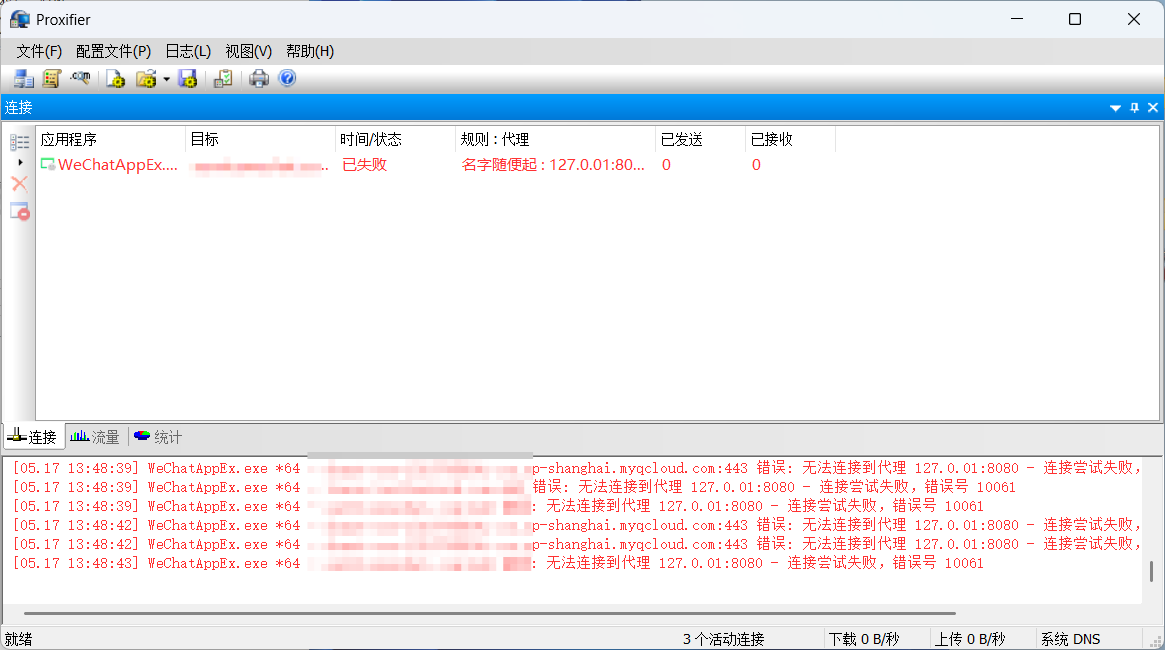Click the printer icon in toolbar
1165x650 pixels.
(x=259, y=79)
